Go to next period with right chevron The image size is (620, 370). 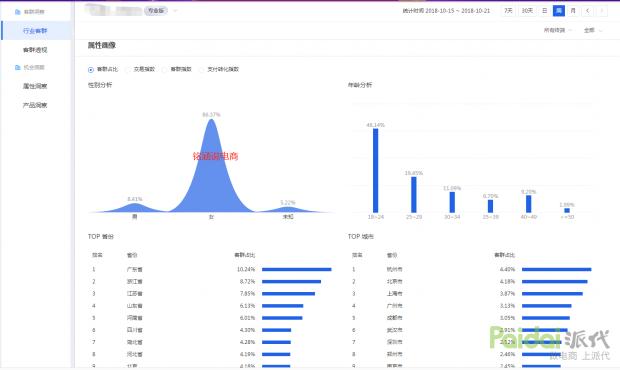click(602, 11)
